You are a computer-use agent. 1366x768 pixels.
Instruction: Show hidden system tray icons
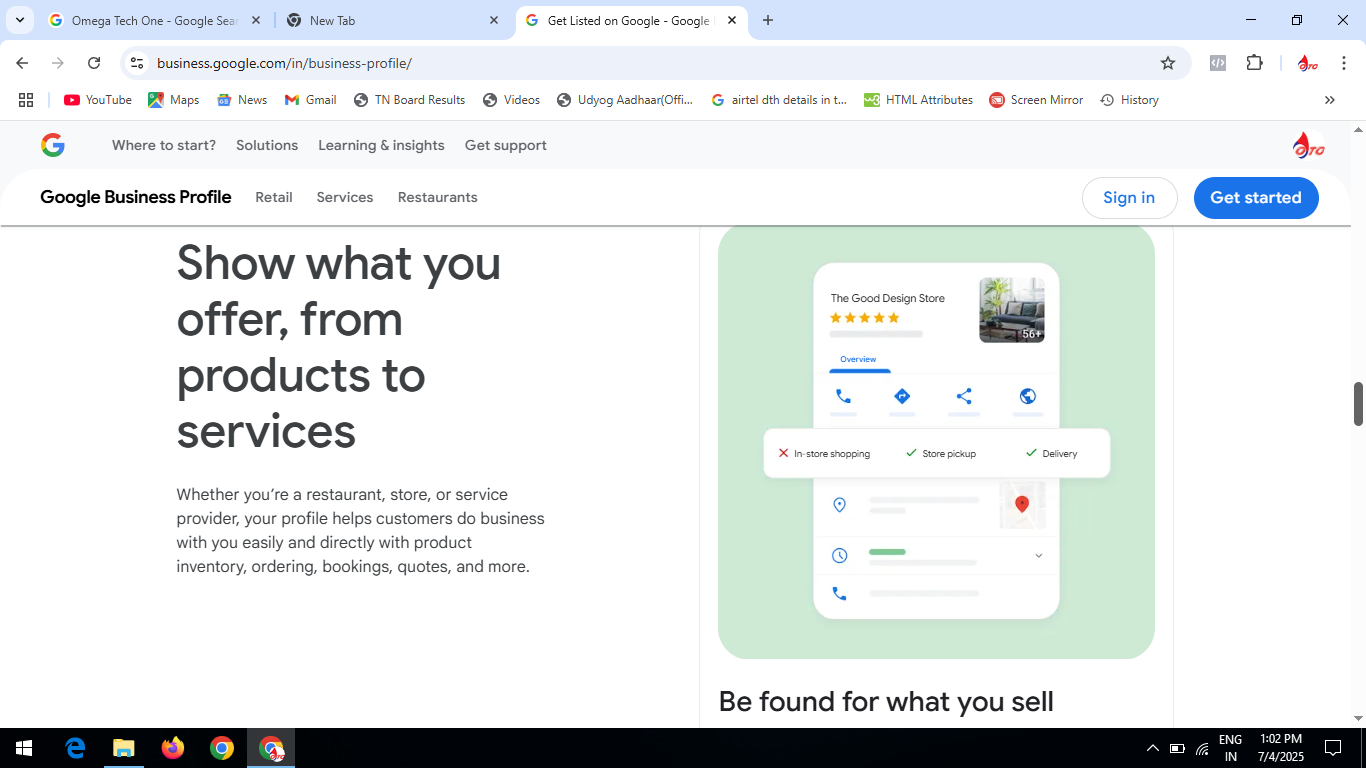coord(1152,748)
